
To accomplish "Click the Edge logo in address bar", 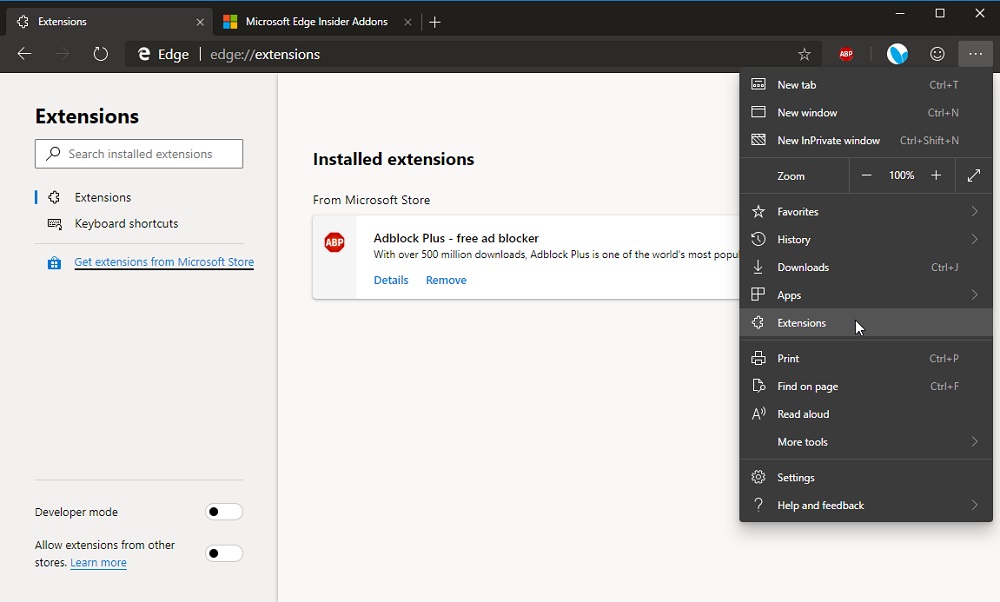I will [144, 54].
